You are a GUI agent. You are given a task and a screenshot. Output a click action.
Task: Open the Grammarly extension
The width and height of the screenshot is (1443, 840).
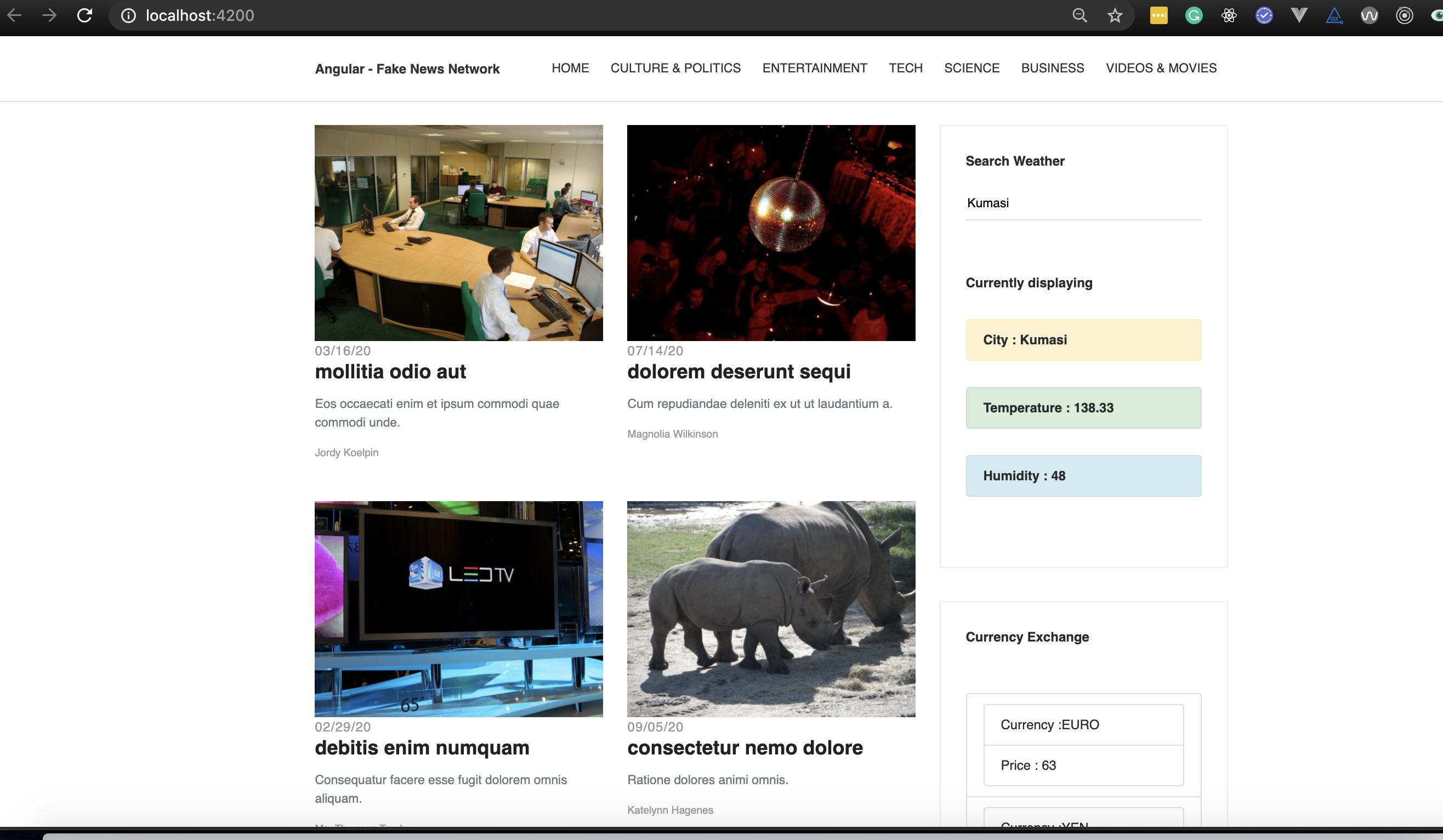coord(1194,15)
